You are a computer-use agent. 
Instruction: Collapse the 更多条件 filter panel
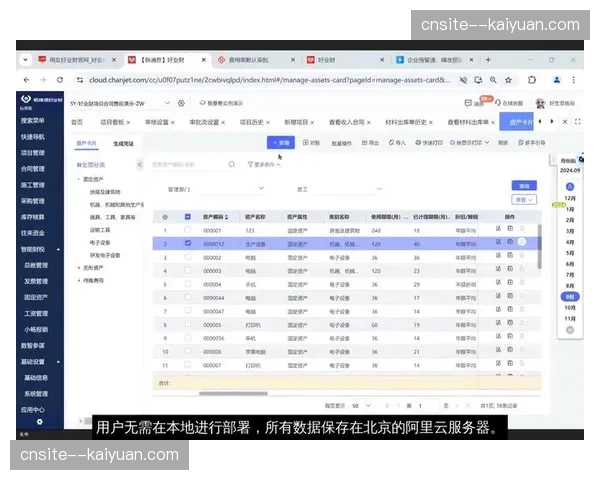pos(264,165)
